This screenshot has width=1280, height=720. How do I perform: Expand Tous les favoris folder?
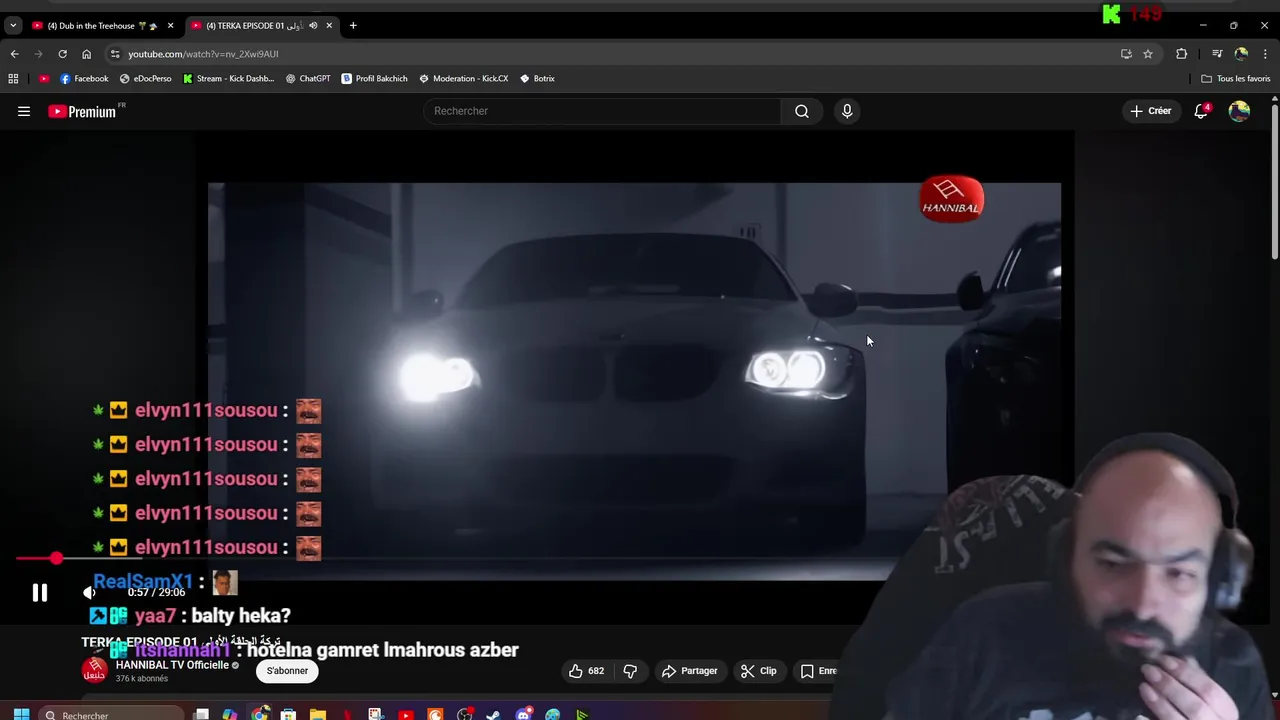(1236, 79)
